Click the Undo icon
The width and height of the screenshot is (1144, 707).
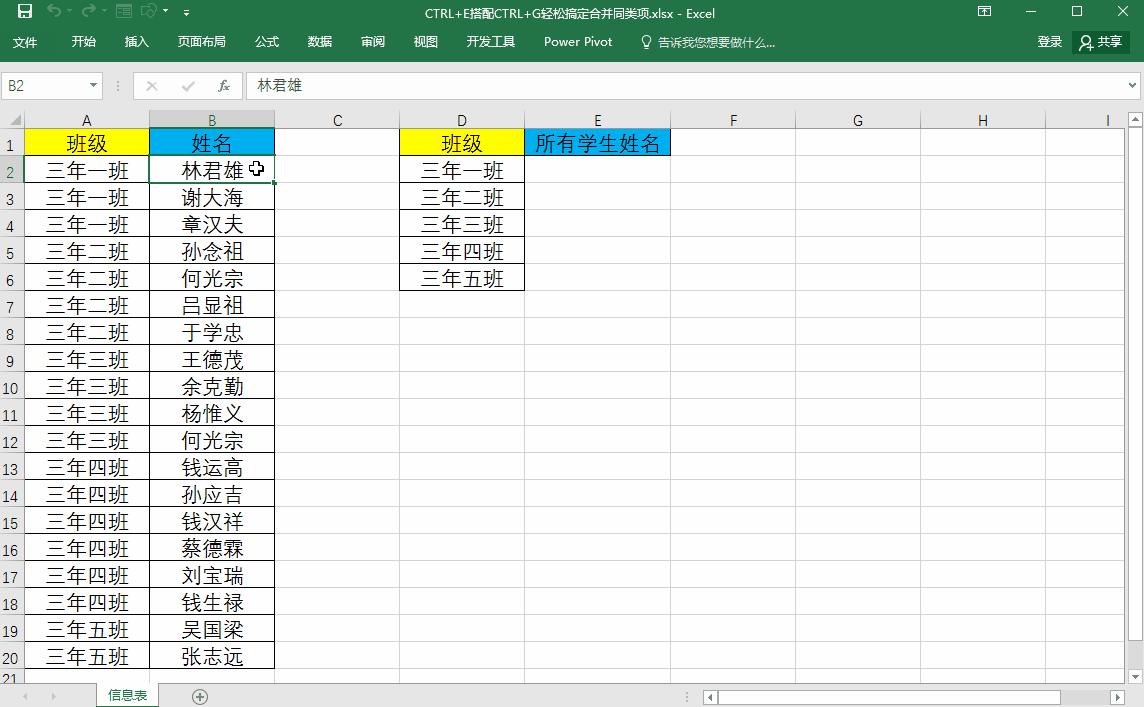[55, 12]
